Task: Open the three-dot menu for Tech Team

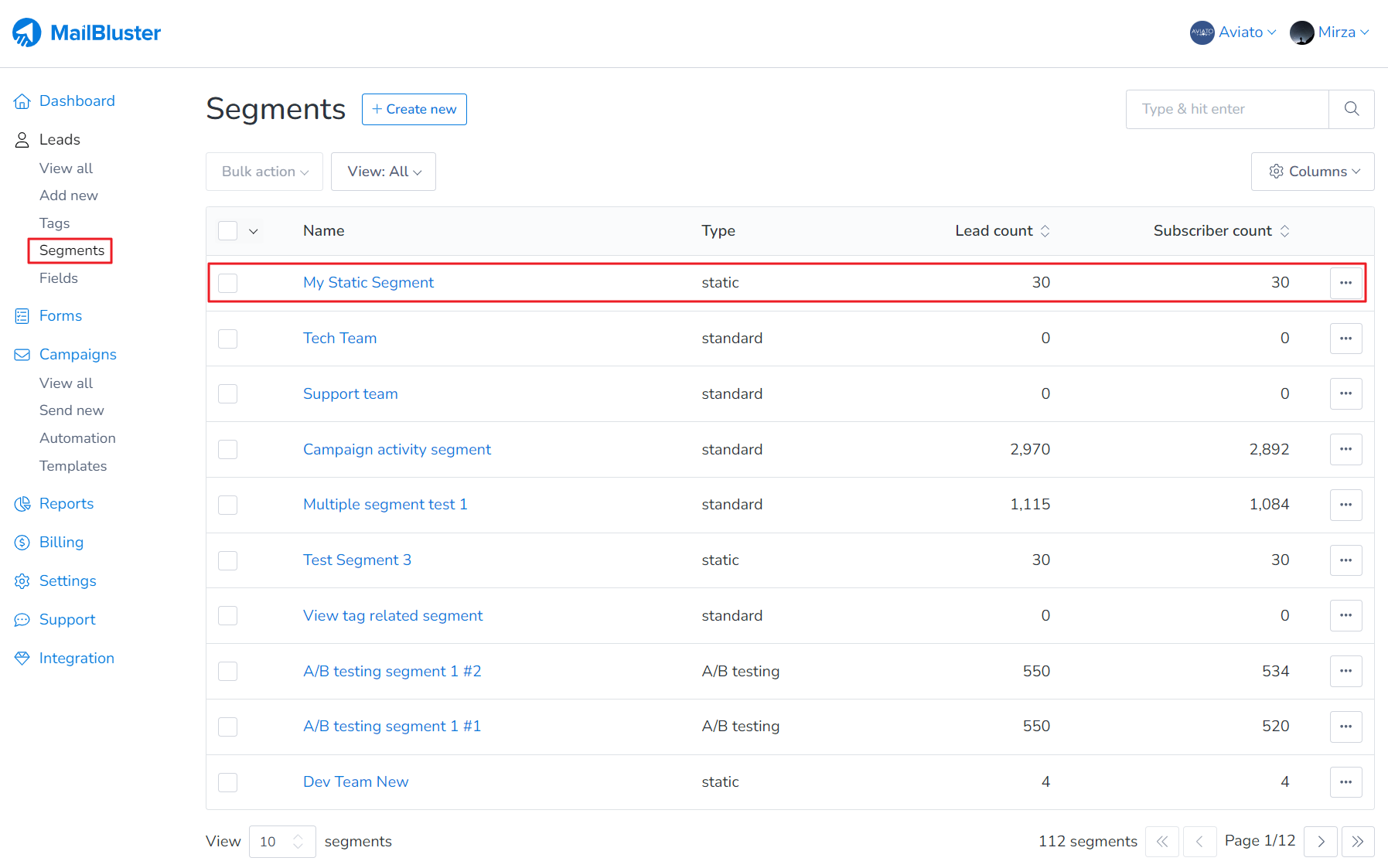Action: coord(1345,339)
